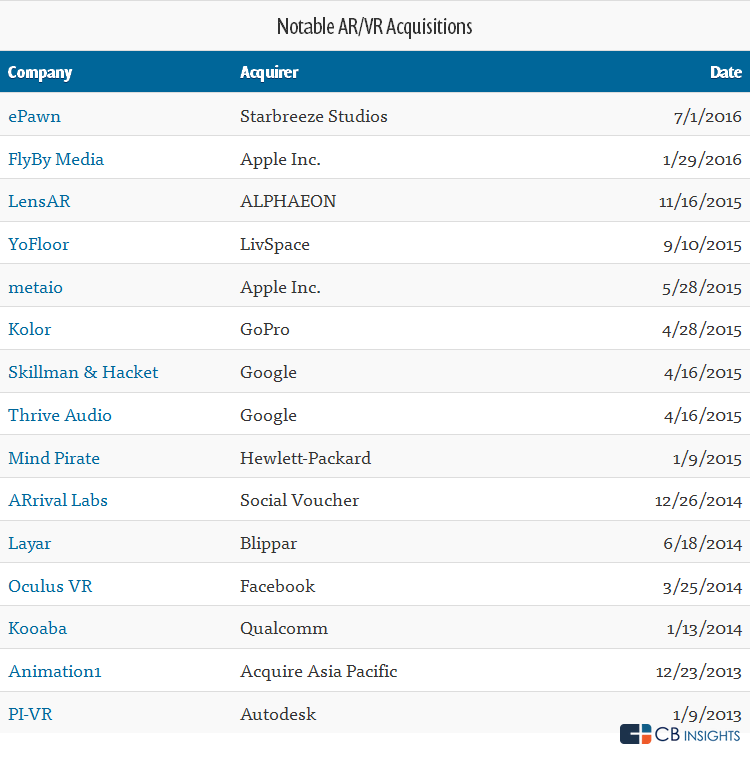
Task: Select the Oculus VR link
Action: 50,586
